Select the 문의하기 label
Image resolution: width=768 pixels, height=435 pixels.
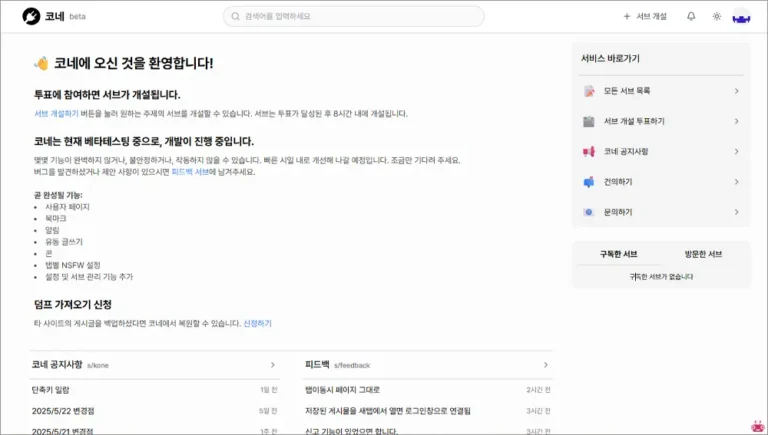618,212
